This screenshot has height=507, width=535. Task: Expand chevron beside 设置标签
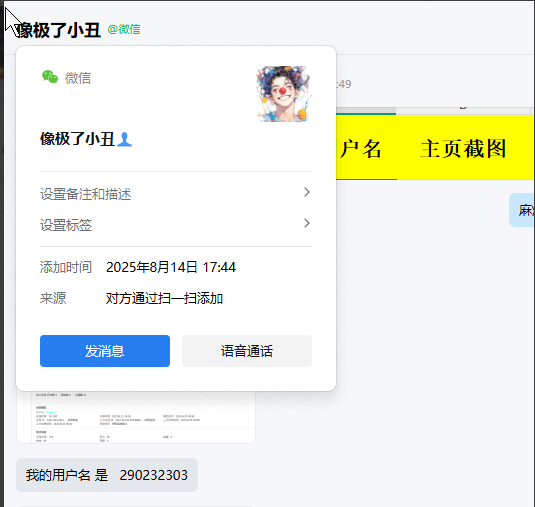tap(307, 223)
